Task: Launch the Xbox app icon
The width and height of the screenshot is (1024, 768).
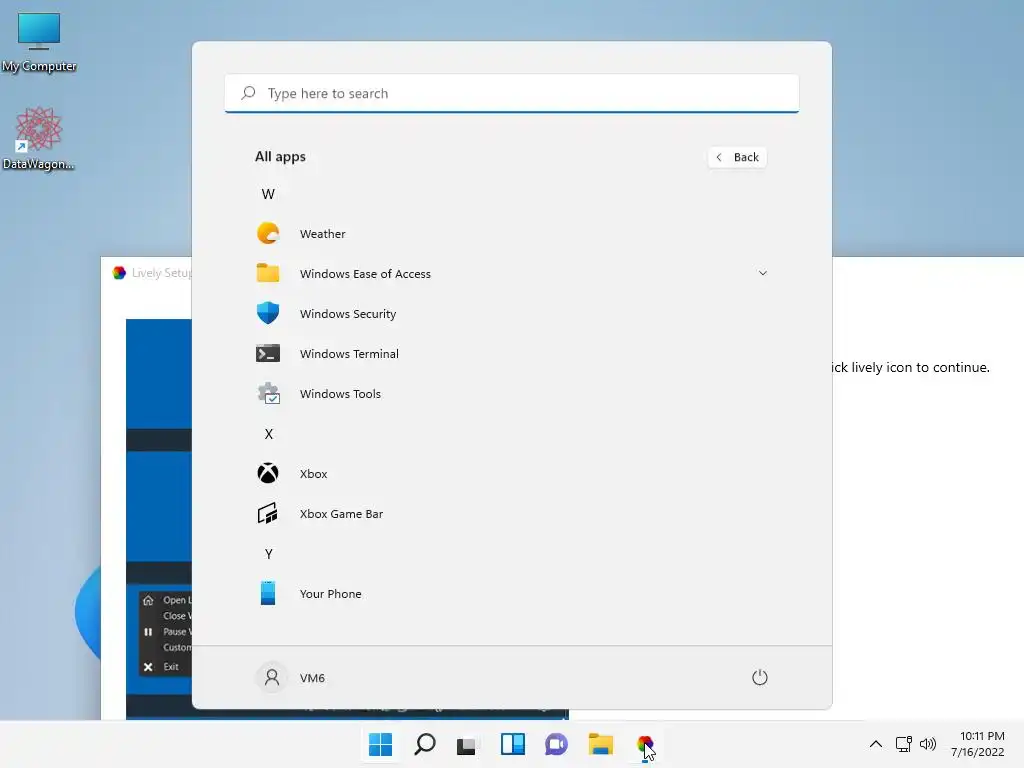Action: coord(268,473)
